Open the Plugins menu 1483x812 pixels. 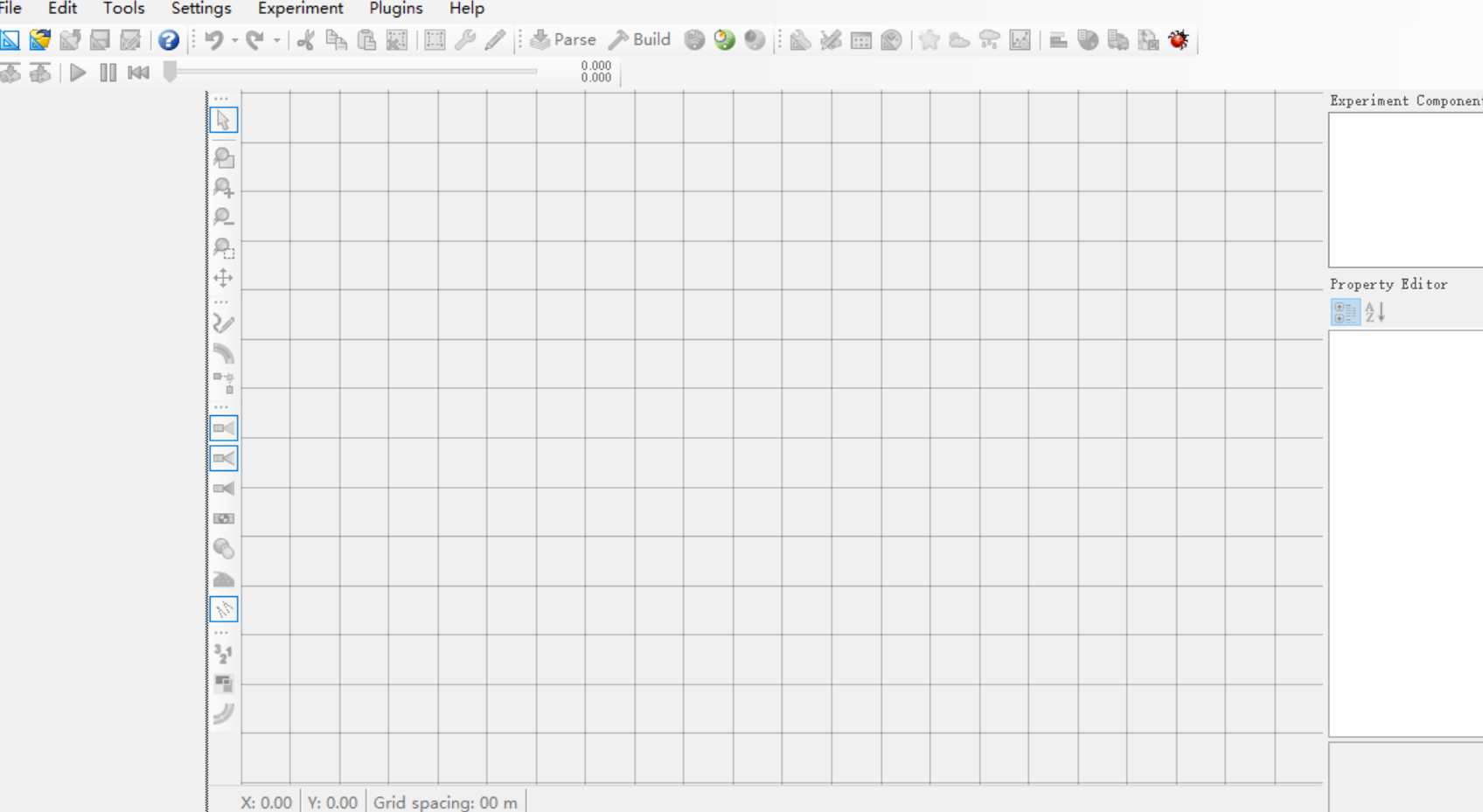point(395,9)
